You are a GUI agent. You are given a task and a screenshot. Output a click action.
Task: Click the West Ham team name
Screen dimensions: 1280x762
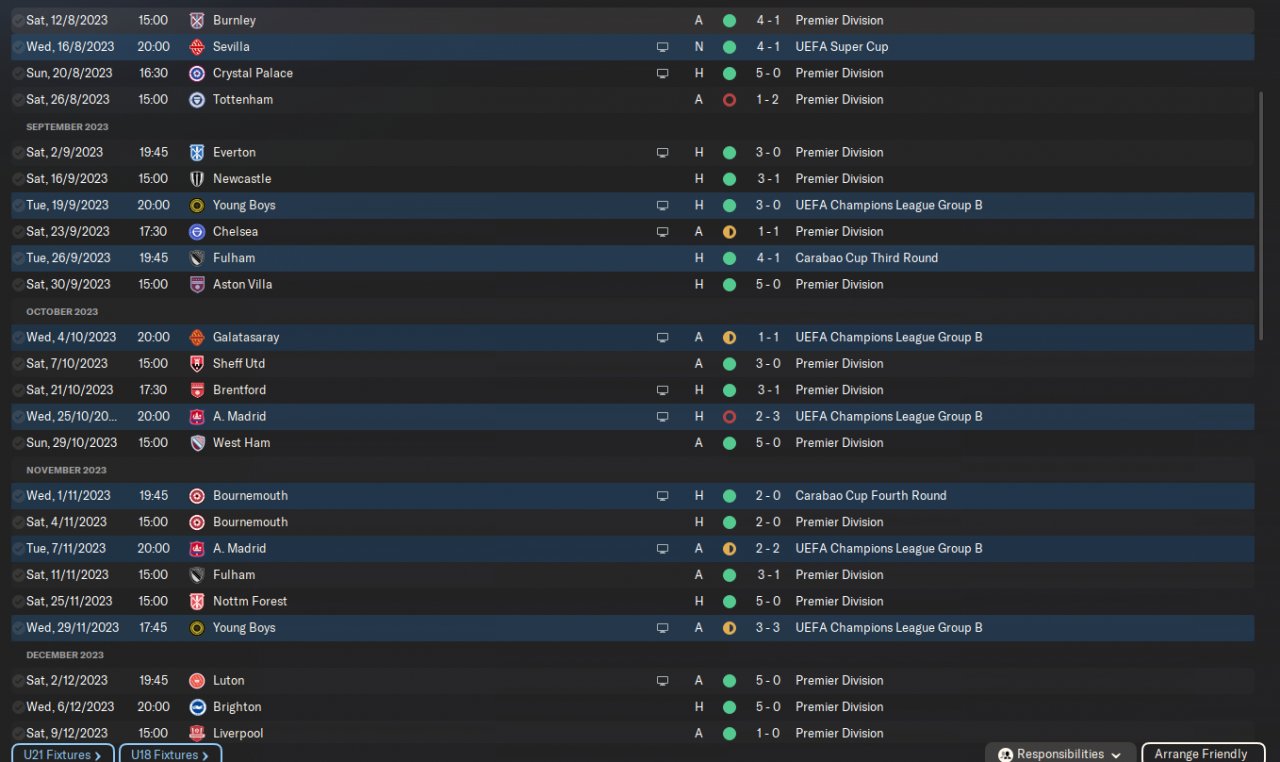click(241, 443)
